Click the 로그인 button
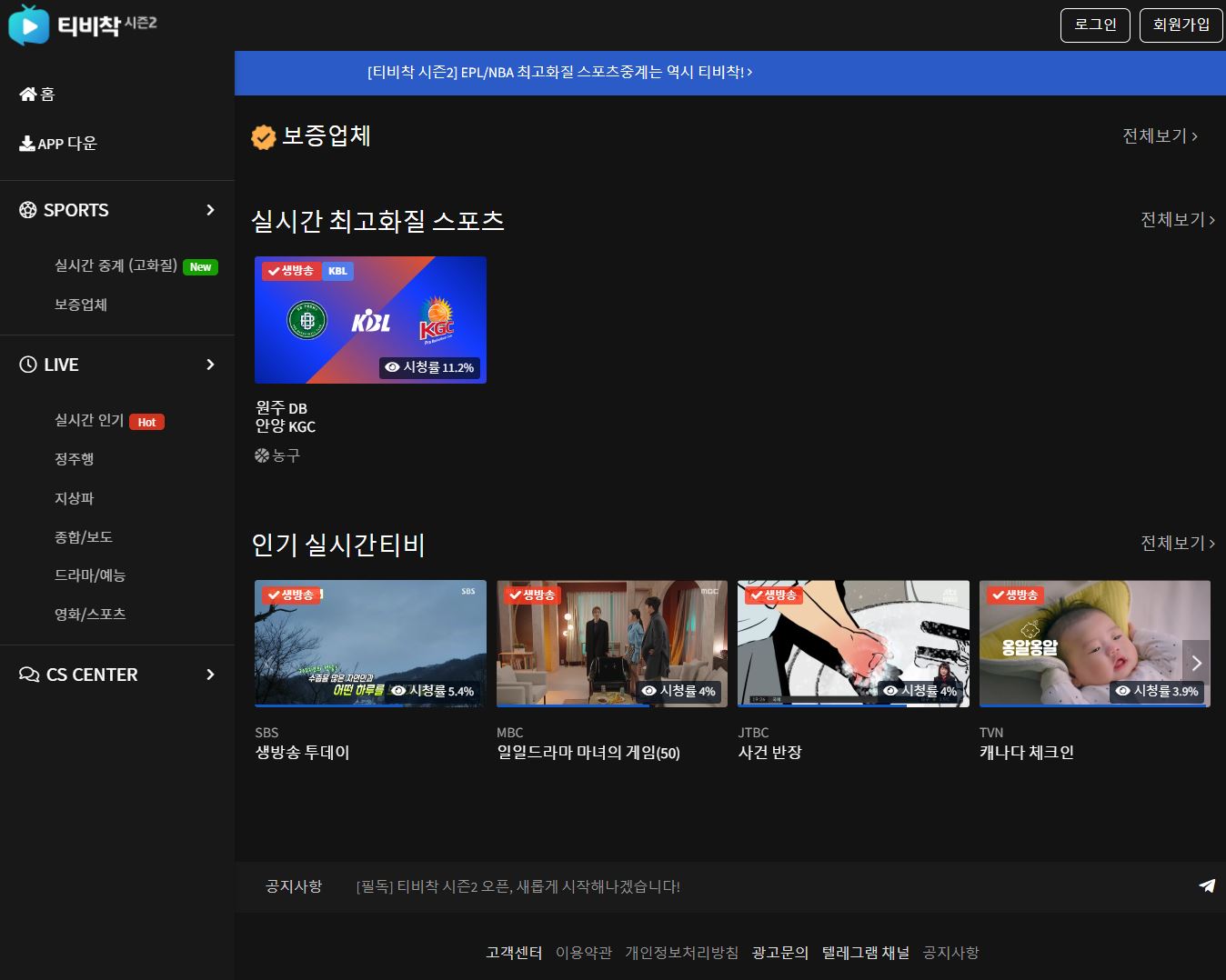The height and width of the screenshot is (980, 1226). pos(1095,25)
